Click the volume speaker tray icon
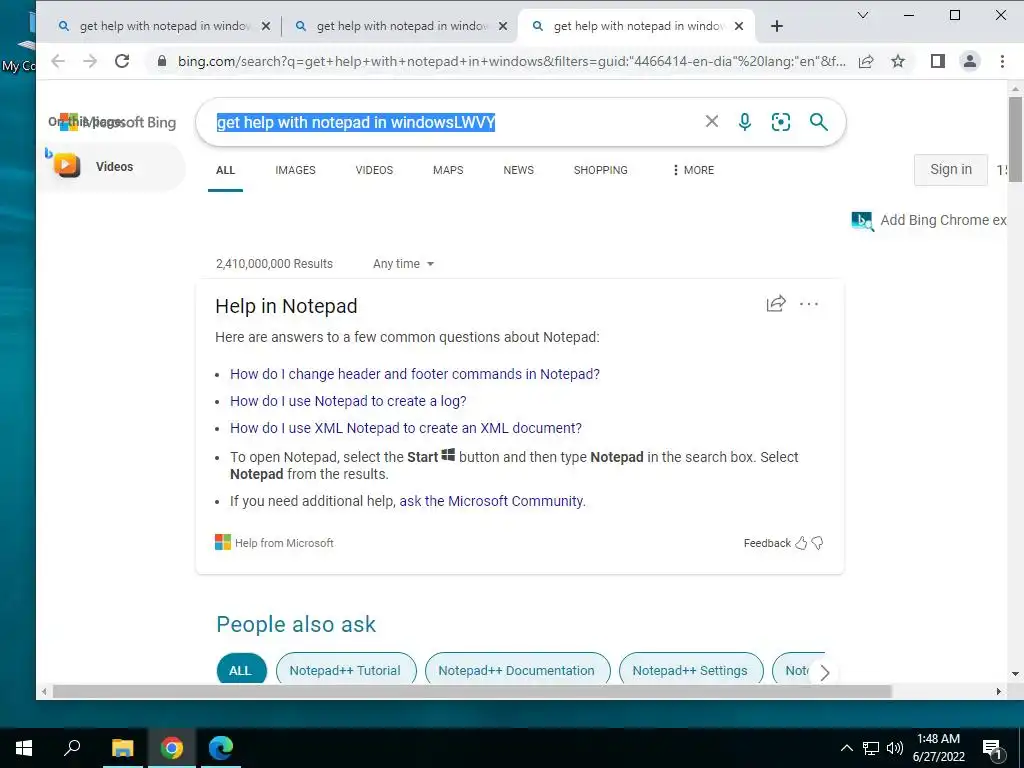1024x768 pixels. tap(895, 748)
